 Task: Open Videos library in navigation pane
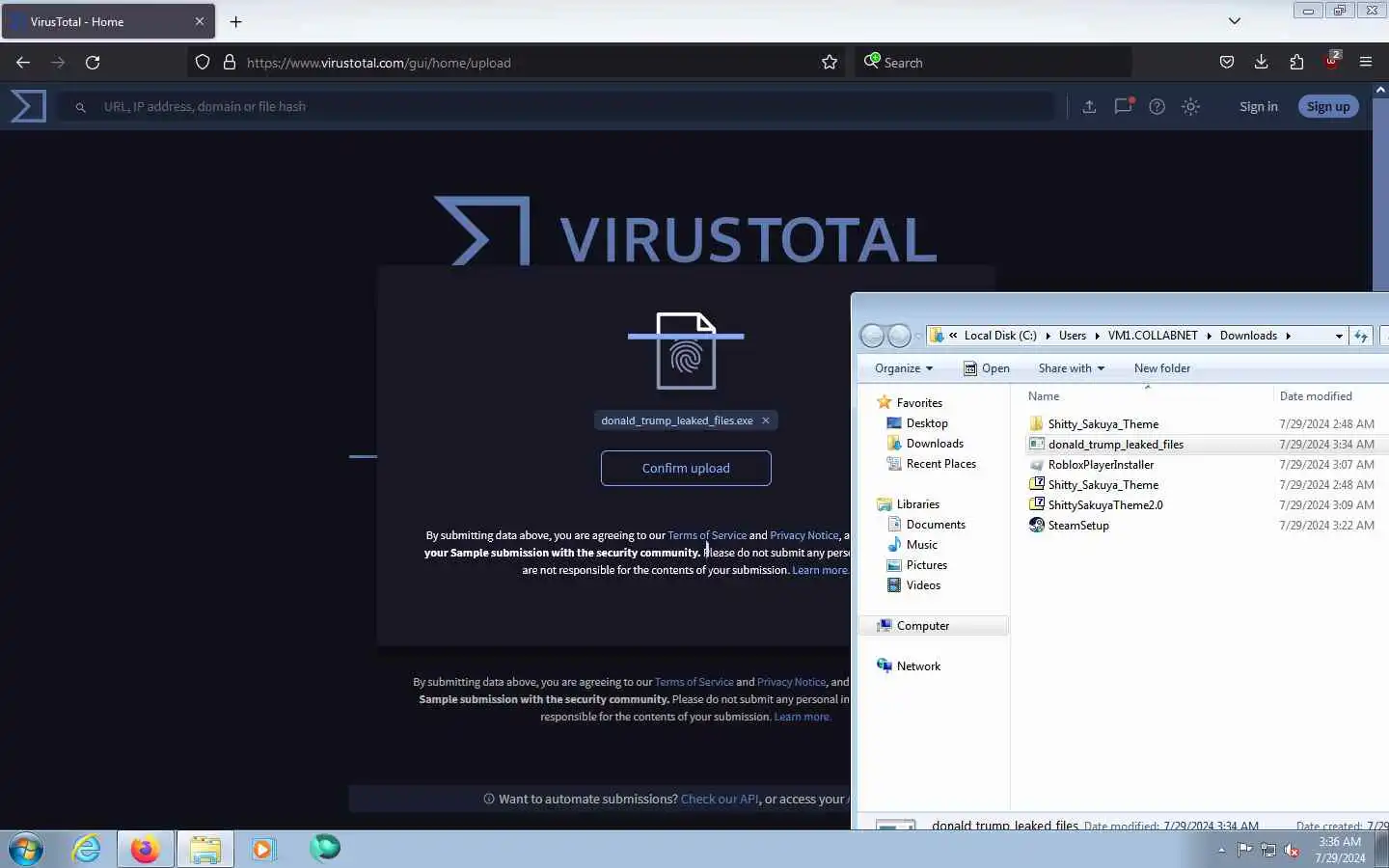tap(923, 585)
